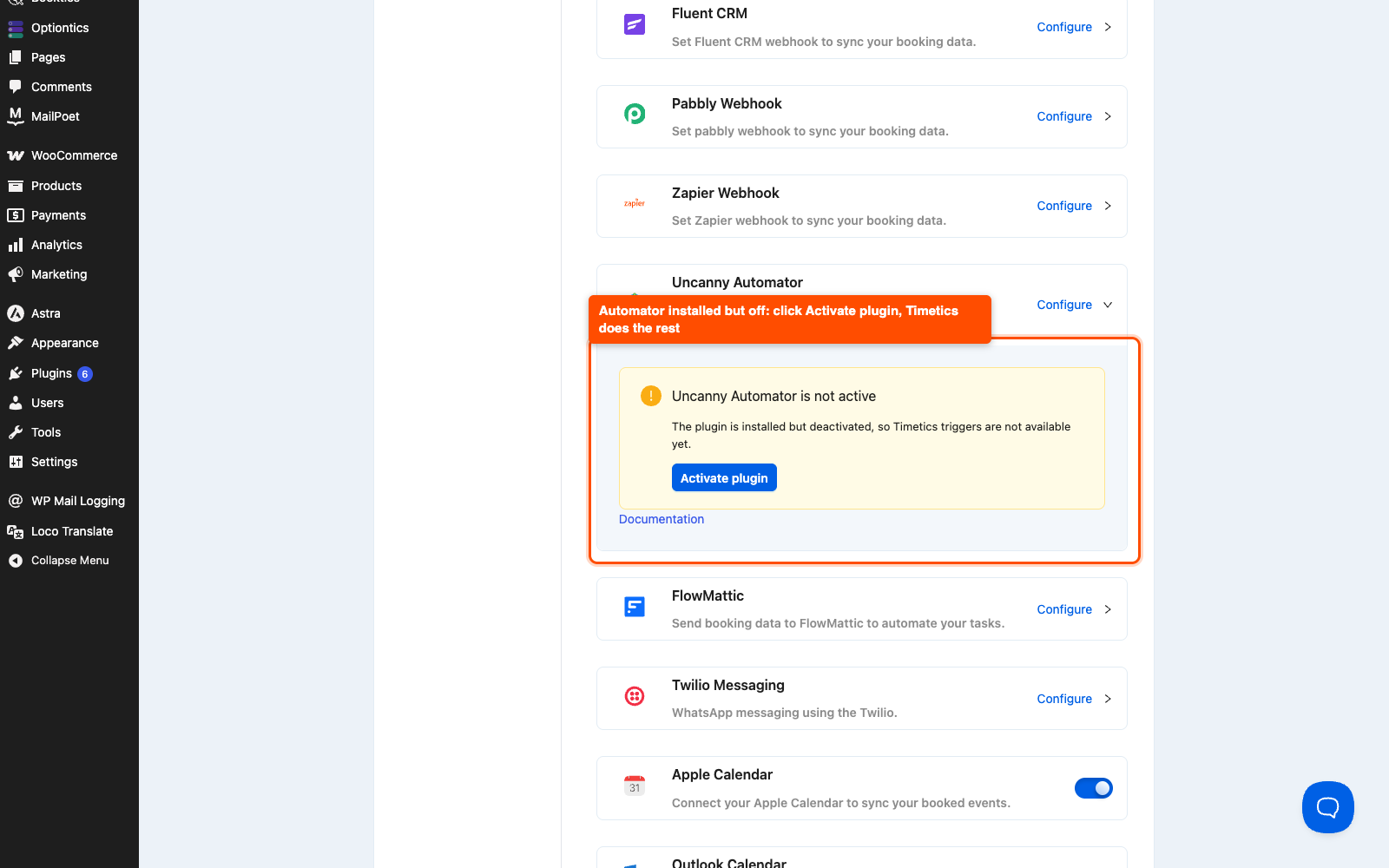Open the Optiontics menu icon
This screenshot has height=868, width=1389.
[16, 29]
